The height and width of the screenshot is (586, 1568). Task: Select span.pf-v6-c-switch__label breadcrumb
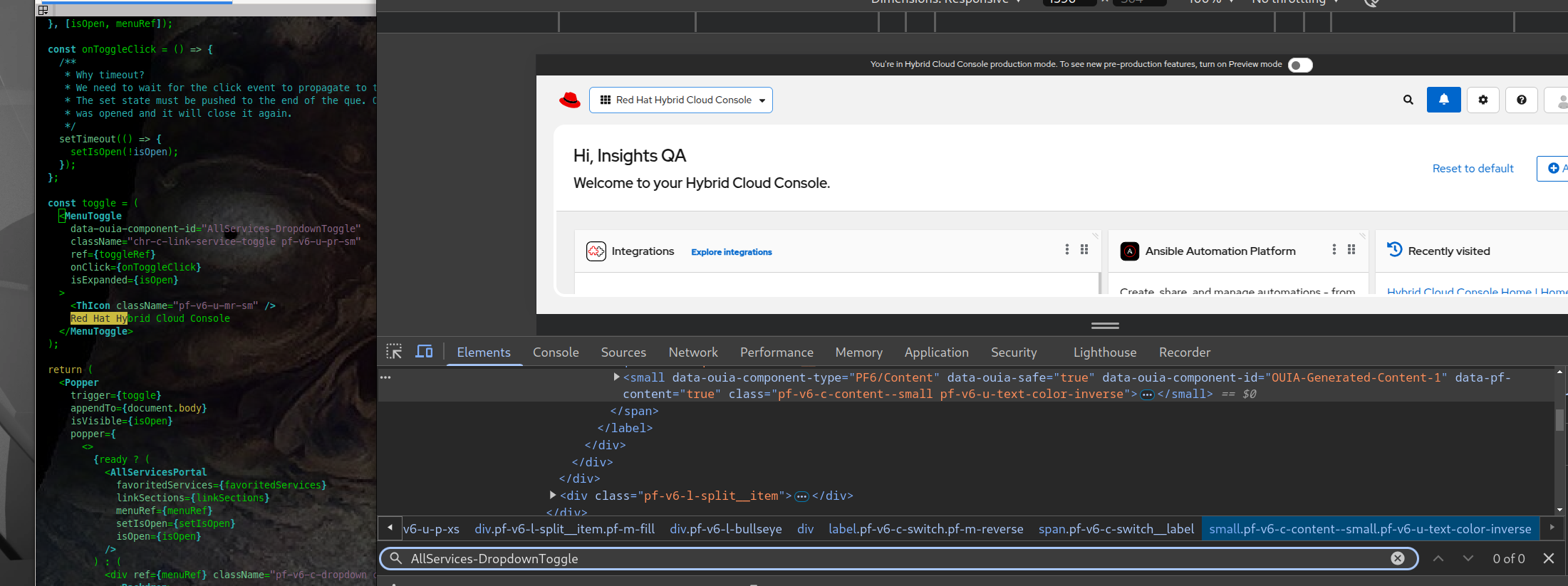1116,529
